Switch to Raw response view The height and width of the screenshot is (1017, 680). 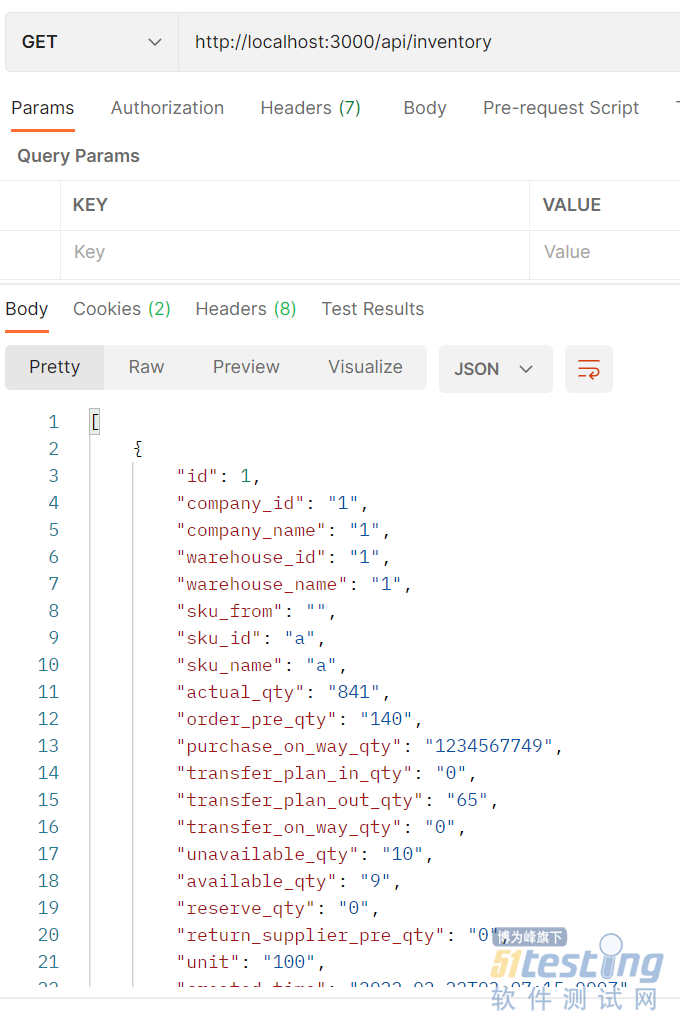[x=146, y=367]
